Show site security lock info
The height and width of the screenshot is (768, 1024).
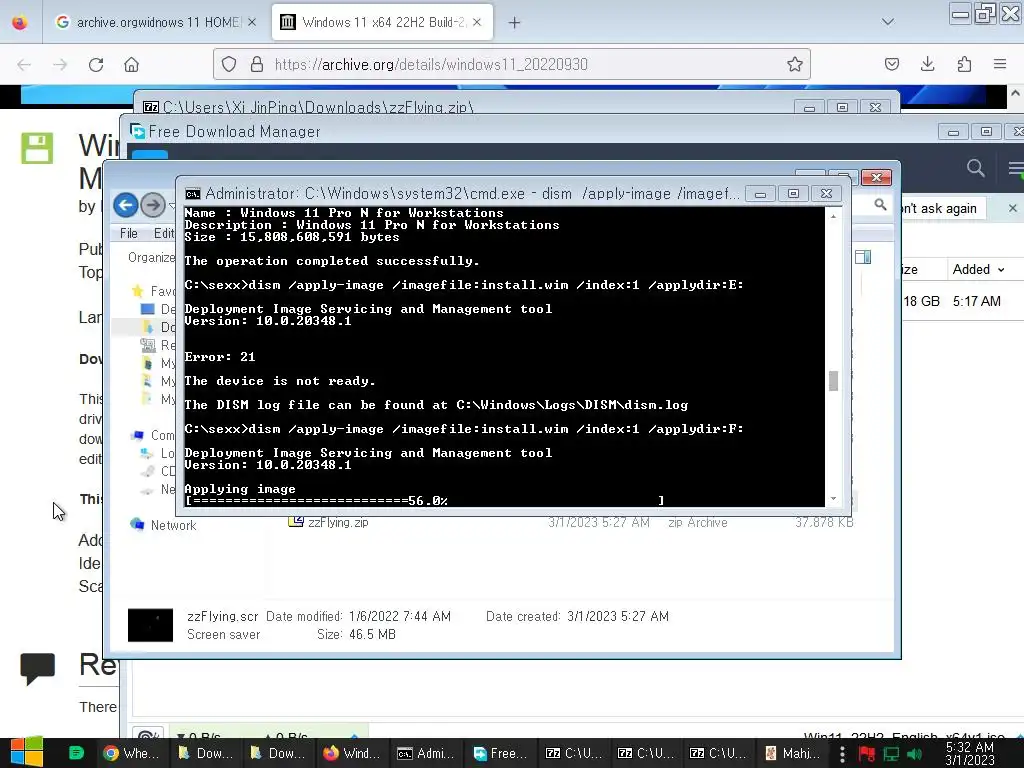pos(257,64)
